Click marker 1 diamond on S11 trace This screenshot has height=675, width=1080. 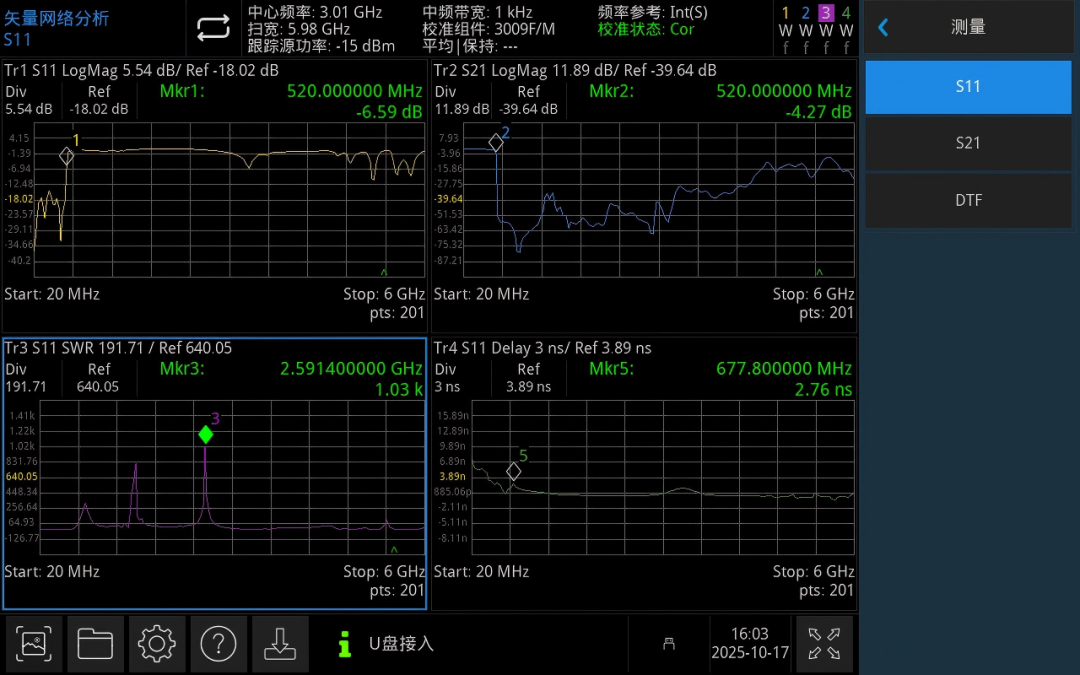(x=66, y=156)
